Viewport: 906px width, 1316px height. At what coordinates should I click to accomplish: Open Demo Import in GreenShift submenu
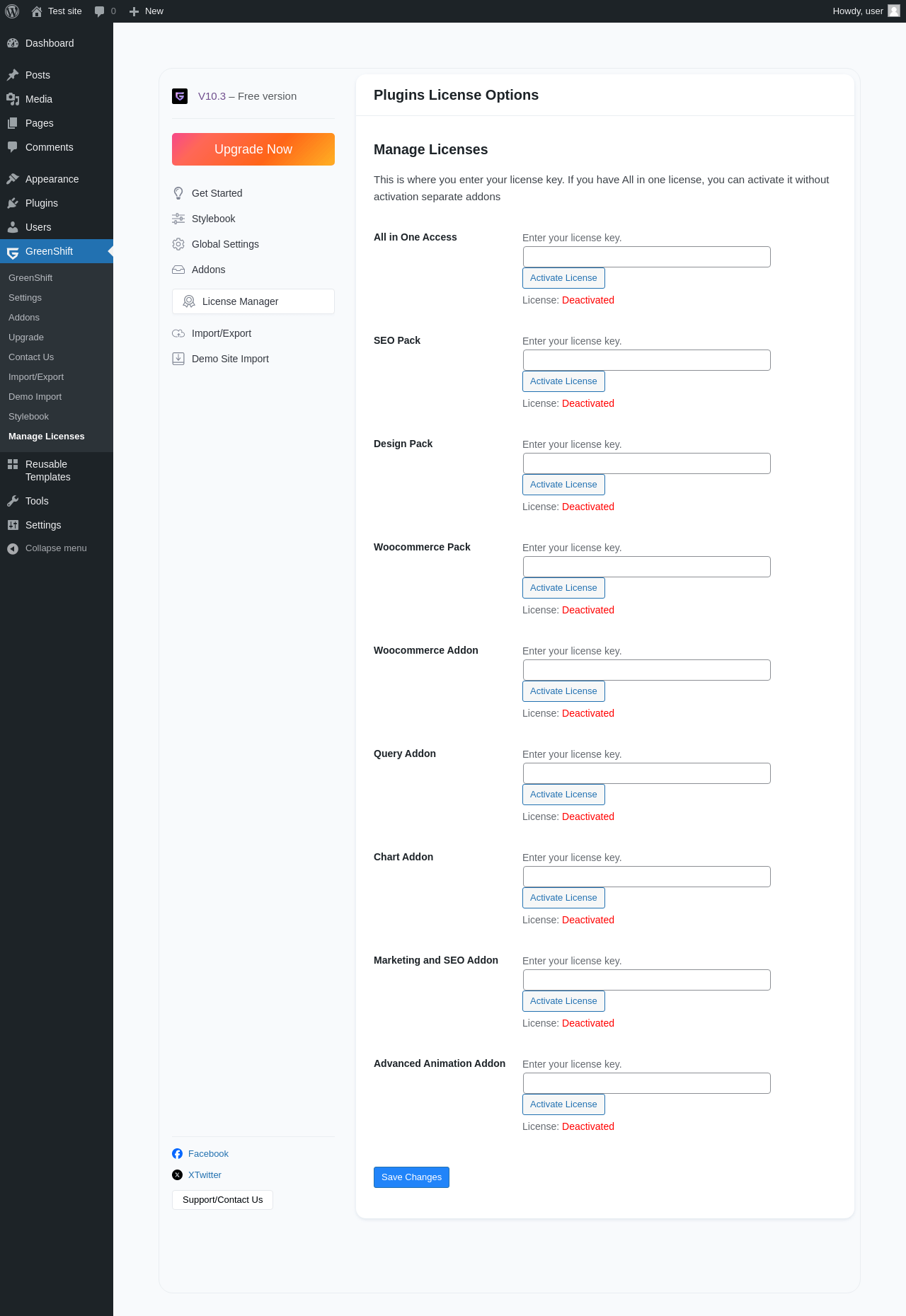click(x=35, y=397)
